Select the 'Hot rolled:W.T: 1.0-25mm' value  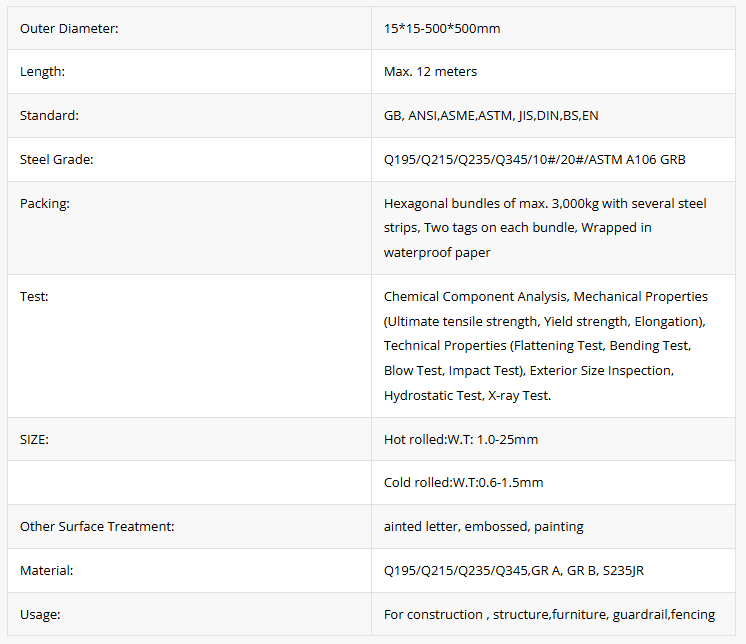click(461, 439)
